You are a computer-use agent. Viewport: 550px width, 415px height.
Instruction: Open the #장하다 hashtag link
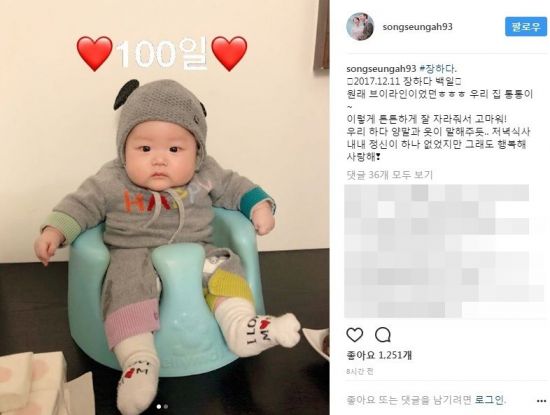pos(438,68)
